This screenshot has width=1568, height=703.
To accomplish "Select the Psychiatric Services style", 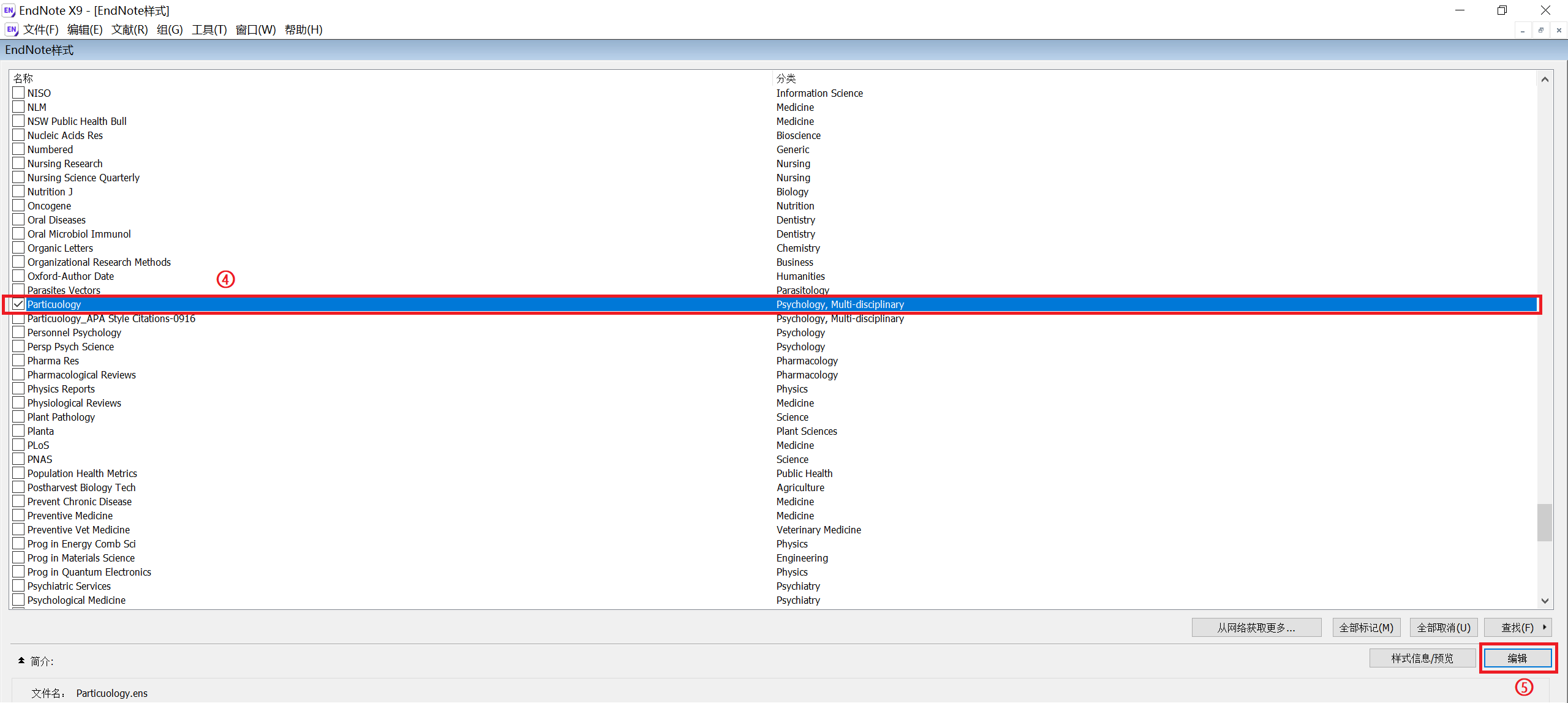I will pyautogui.click(x=69, y=586).
